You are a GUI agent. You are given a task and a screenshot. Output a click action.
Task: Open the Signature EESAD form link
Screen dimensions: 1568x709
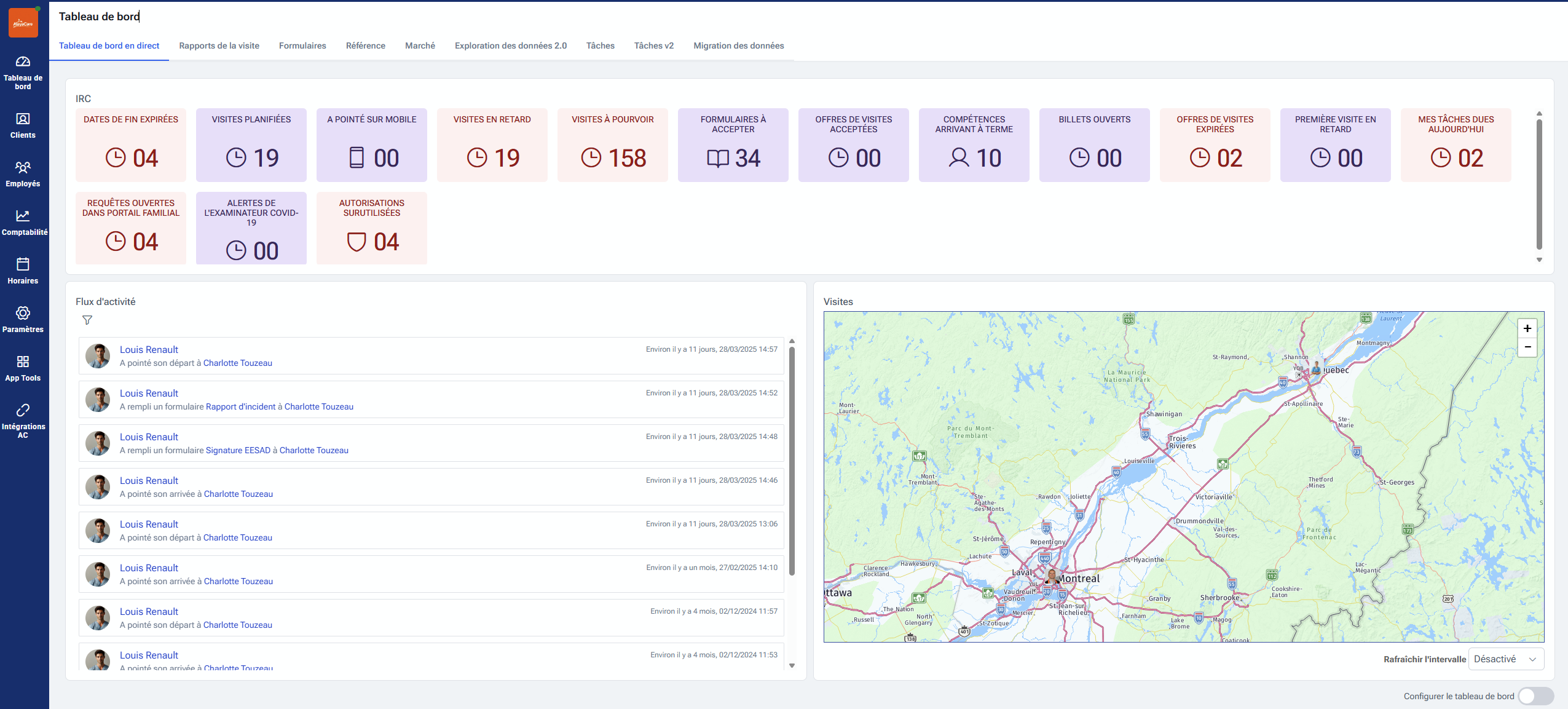(238, 451)
